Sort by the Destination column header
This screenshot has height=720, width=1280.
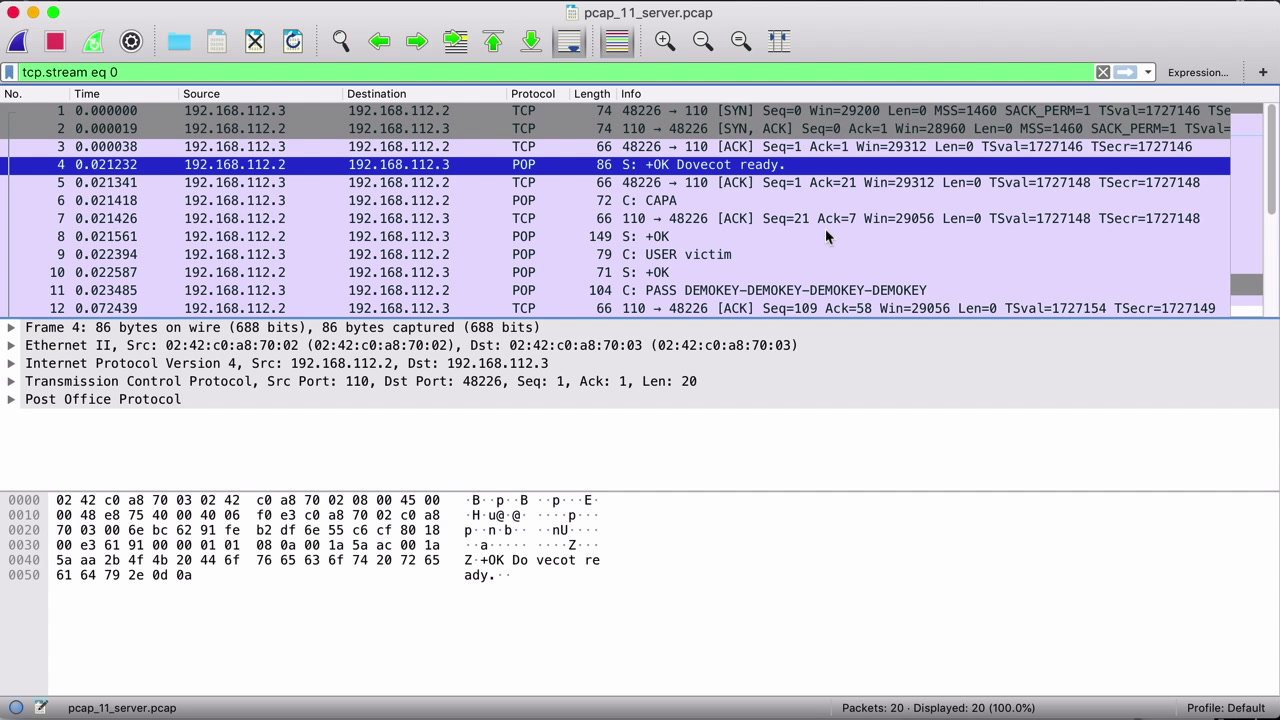[425, 94]
